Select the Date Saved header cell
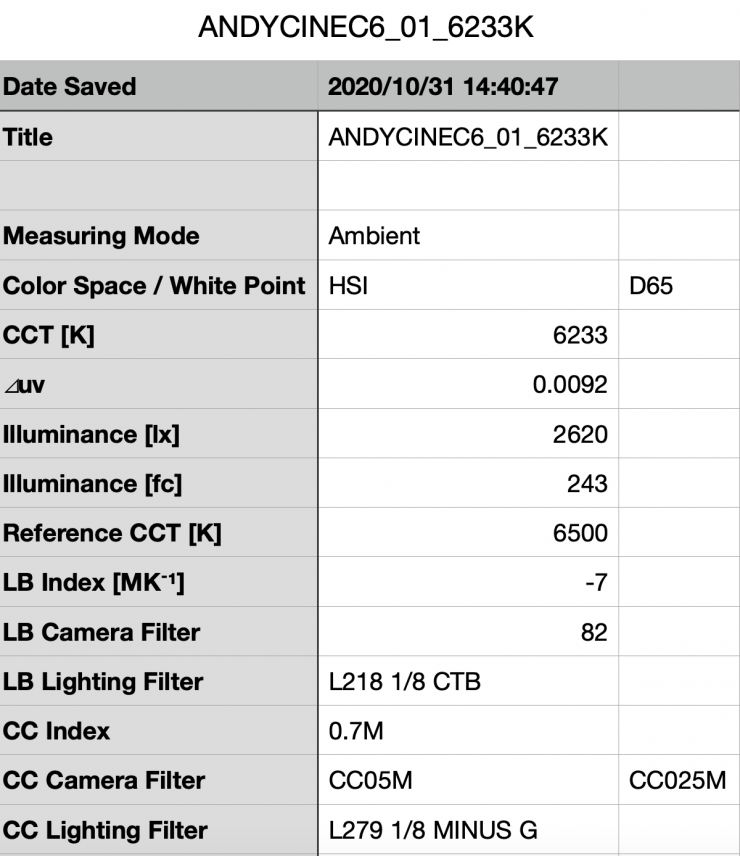Image resolution: width=740 pixels, height=856 pixels. coord(158,87)
